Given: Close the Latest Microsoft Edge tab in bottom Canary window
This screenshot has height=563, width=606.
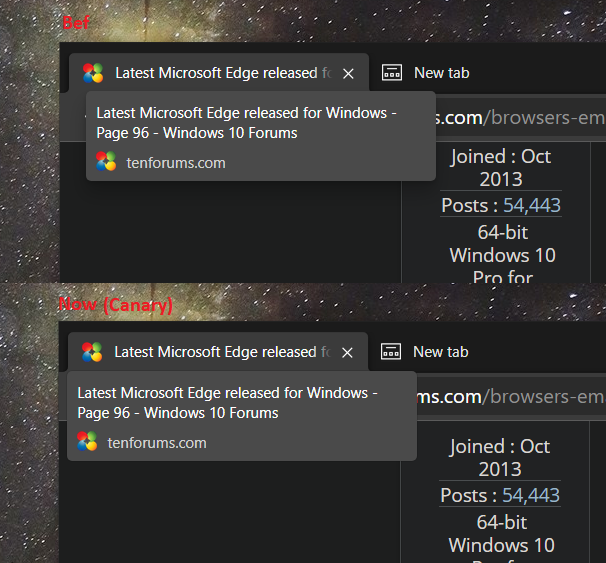Looking at the screenshot, I should [347, 352].
